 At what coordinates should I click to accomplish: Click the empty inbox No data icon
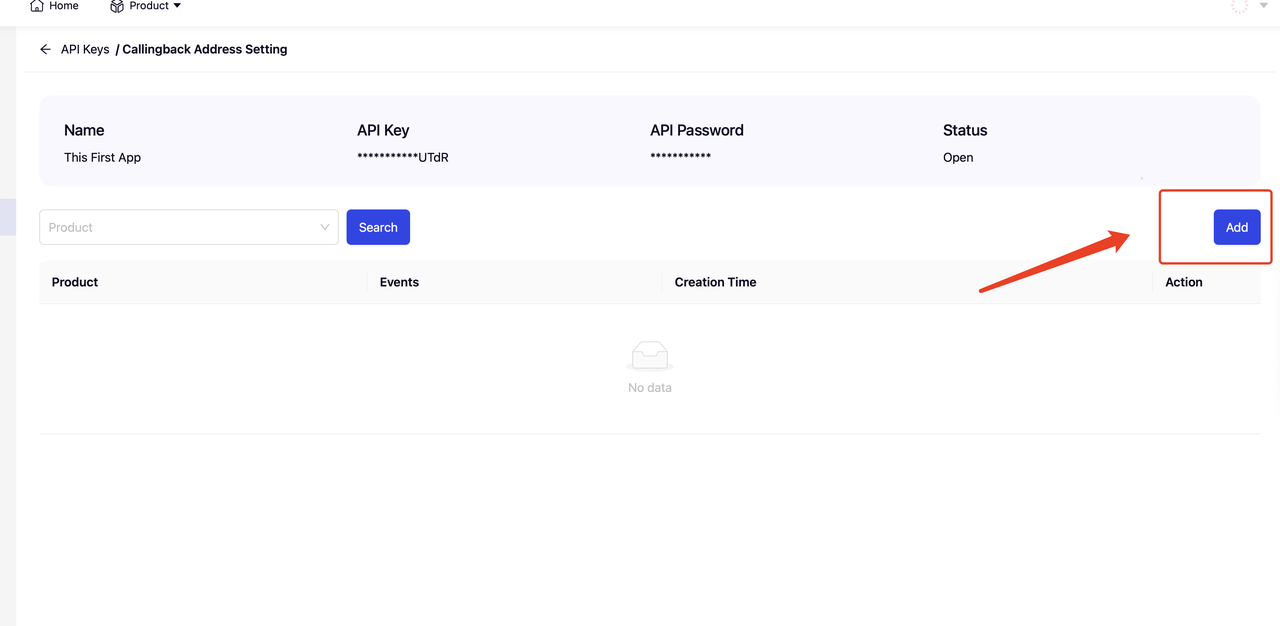[x=649, y=356]
